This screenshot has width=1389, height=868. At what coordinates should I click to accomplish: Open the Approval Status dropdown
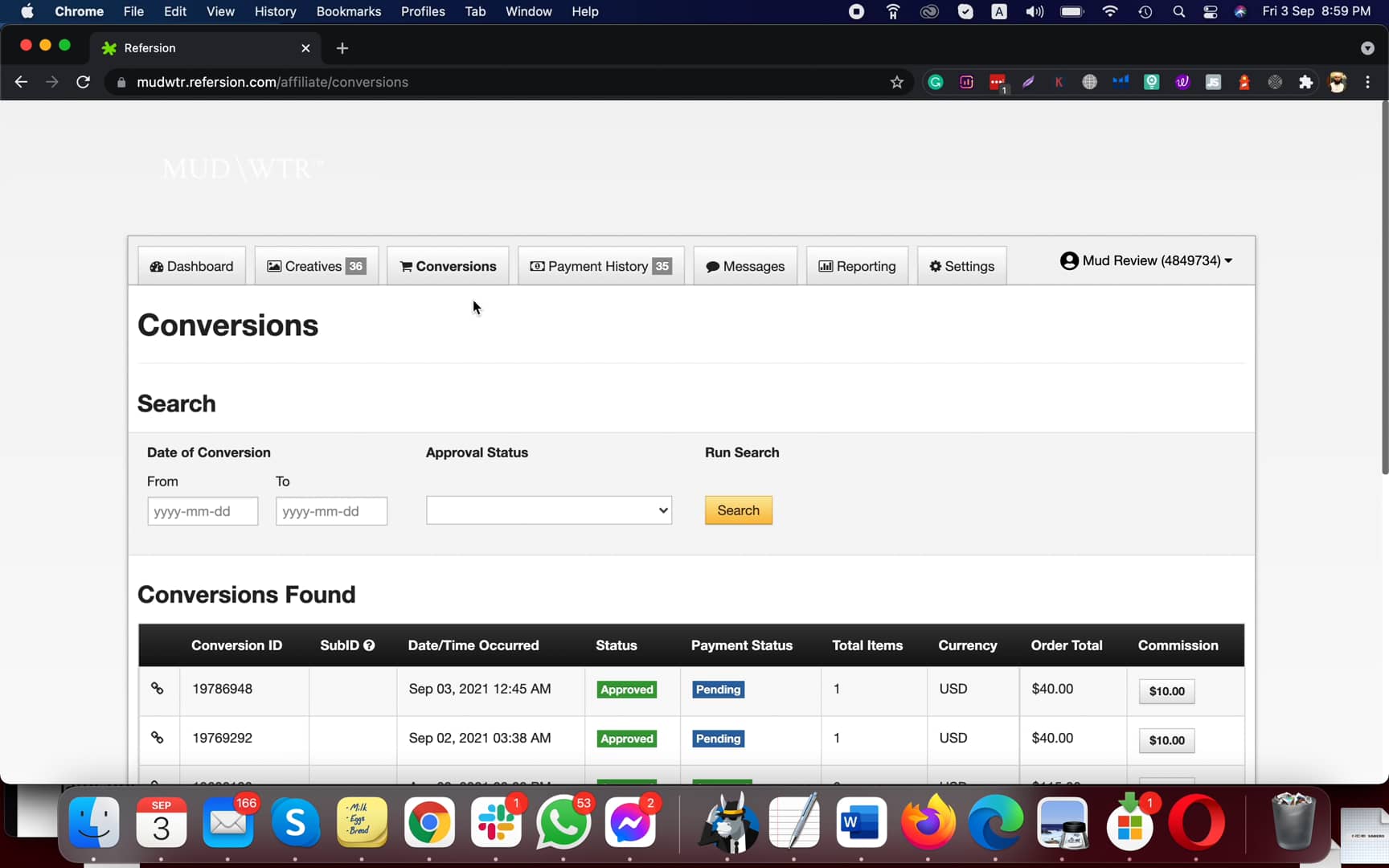pyautogui.click(x=548, y=510)
